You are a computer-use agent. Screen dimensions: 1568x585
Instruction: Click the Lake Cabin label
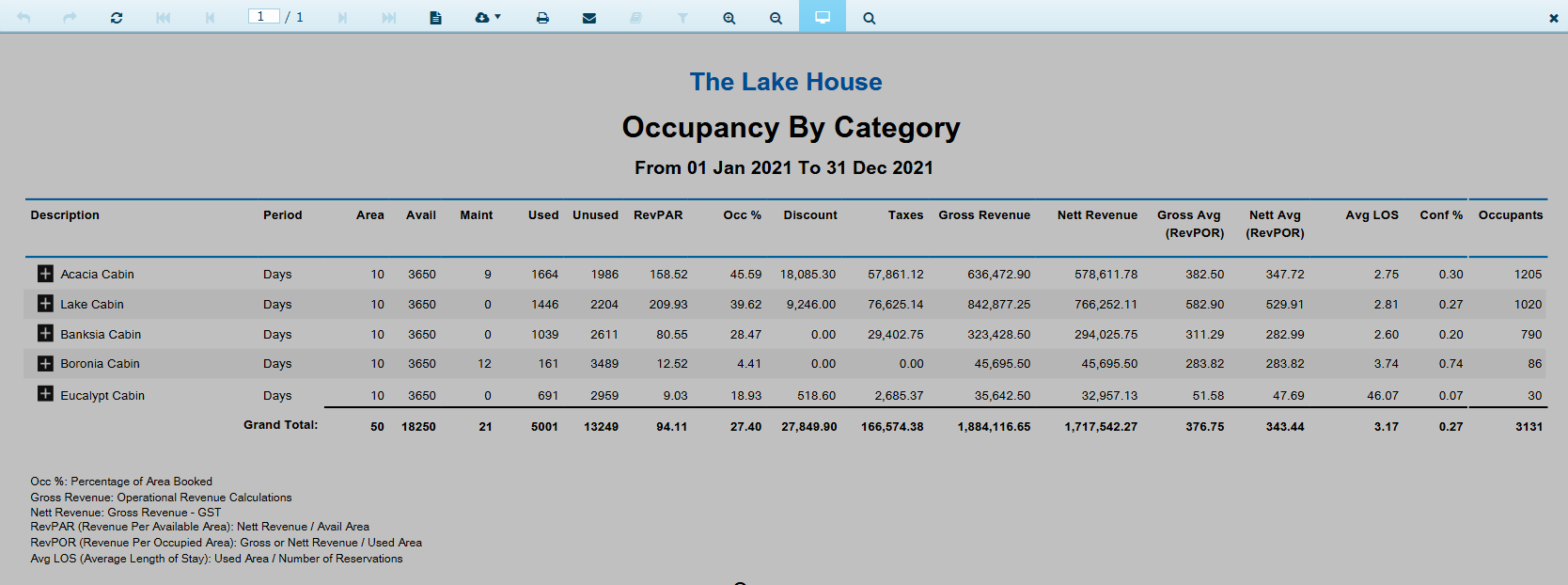pyautogui.click(x=92, y=305)
